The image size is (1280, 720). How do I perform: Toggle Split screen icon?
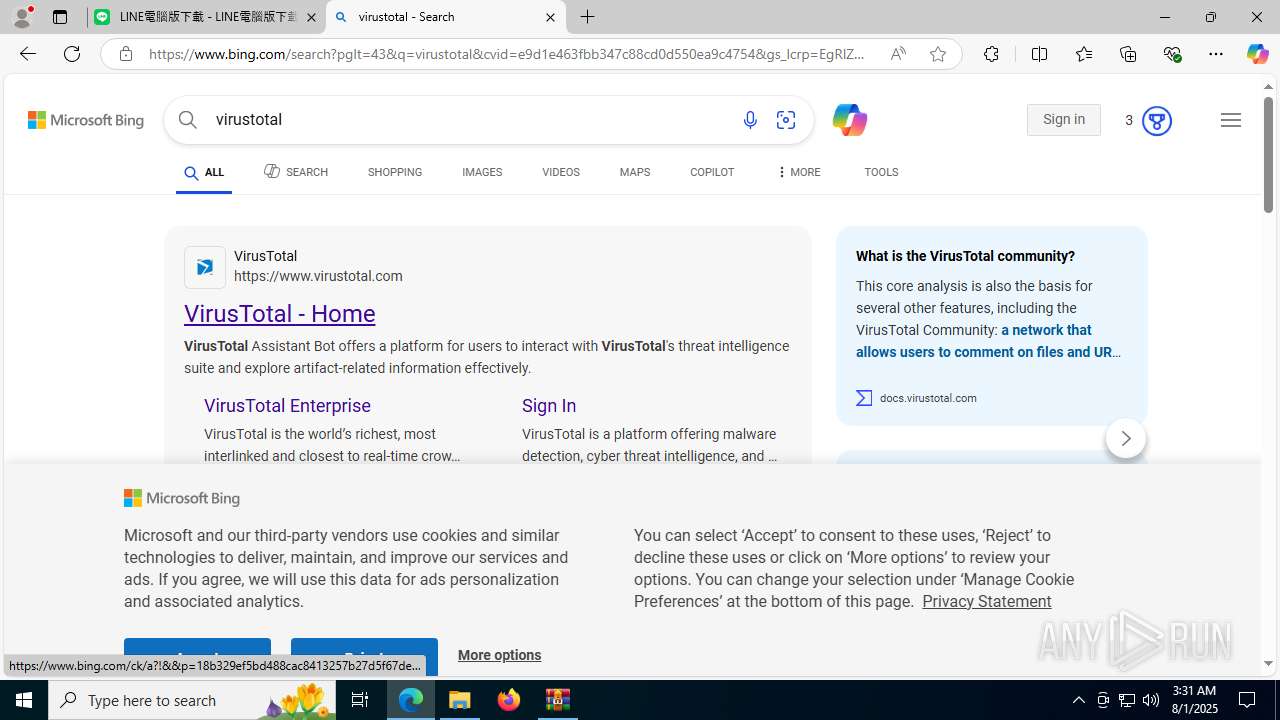coord(1039,54)
